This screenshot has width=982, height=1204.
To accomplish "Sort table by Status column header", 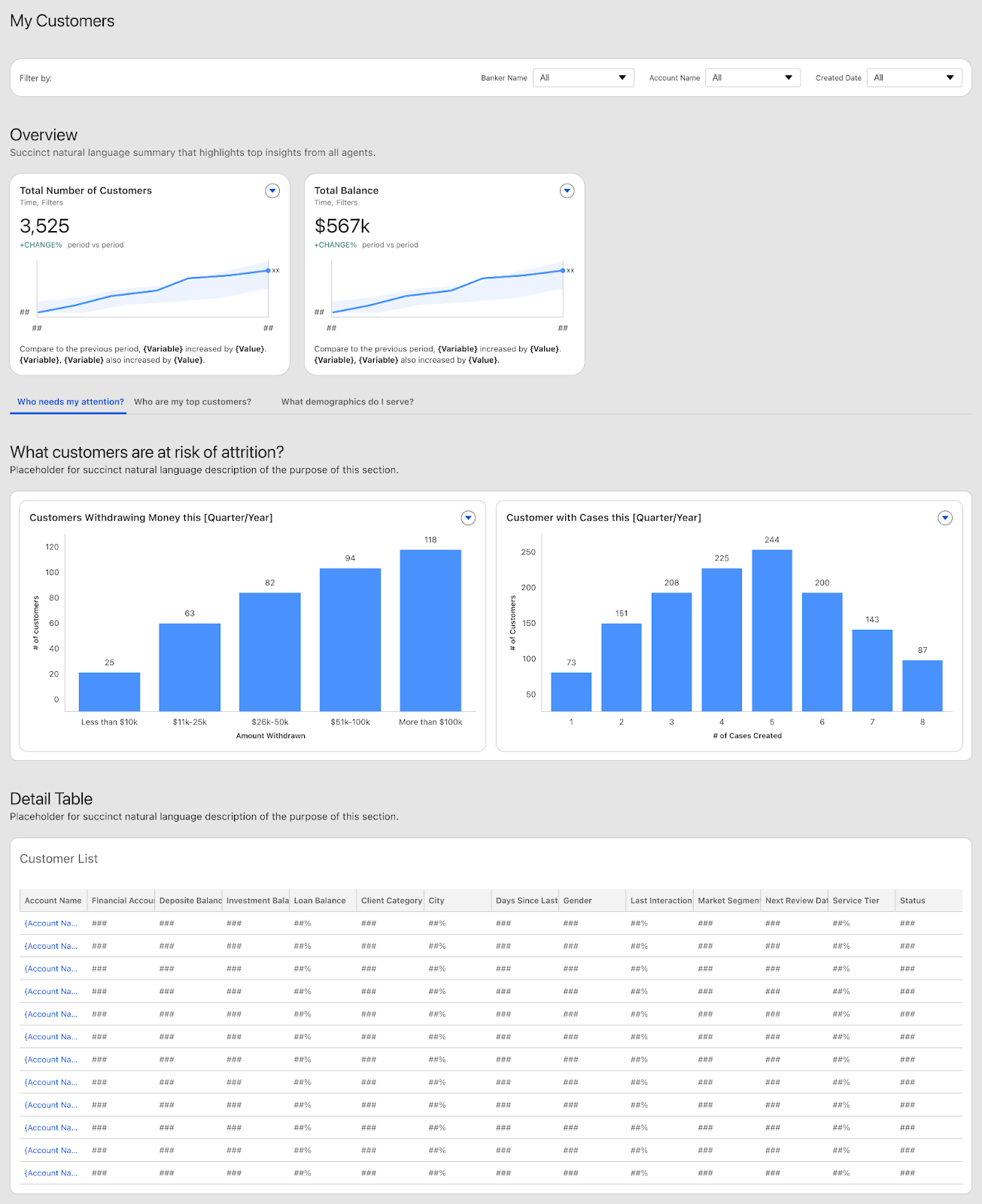I will coord(912,901).
